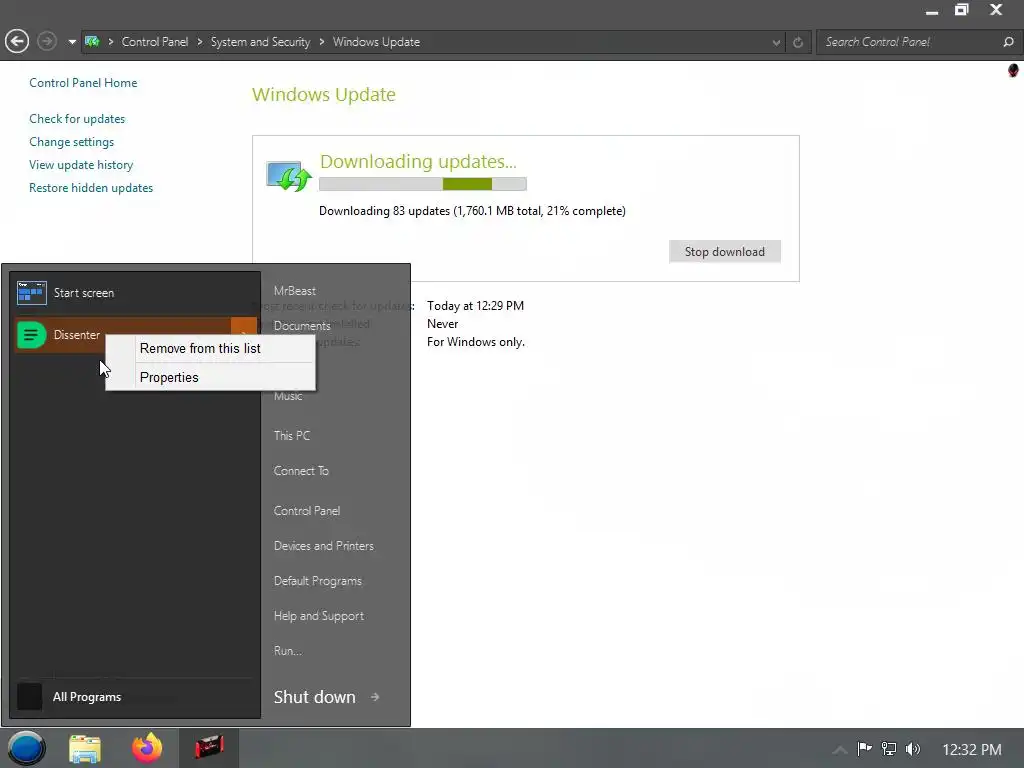Click the Windows Update shield icon

point(289,176)
